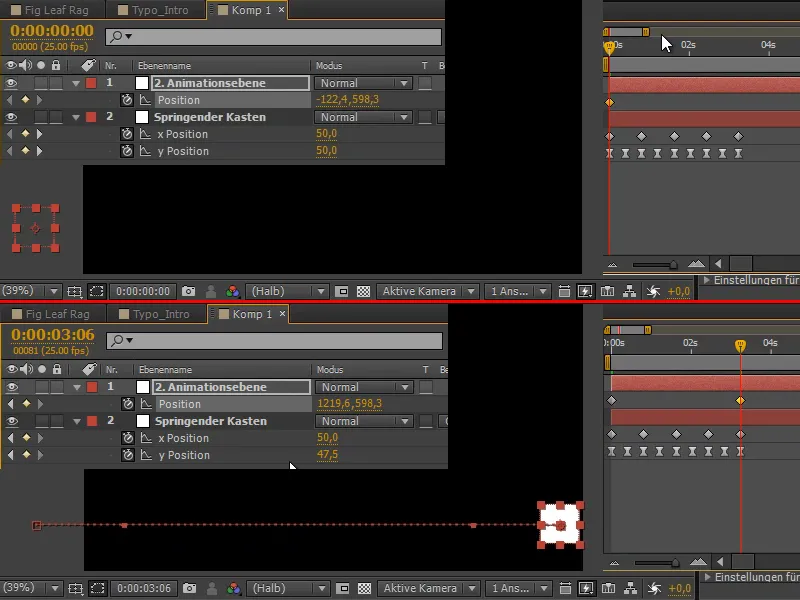Viewport: 800px width, 600px height.
Task: Switch to Typo_Intro tab above 0:00:03:06 timecode
Action: pos(154,314)
